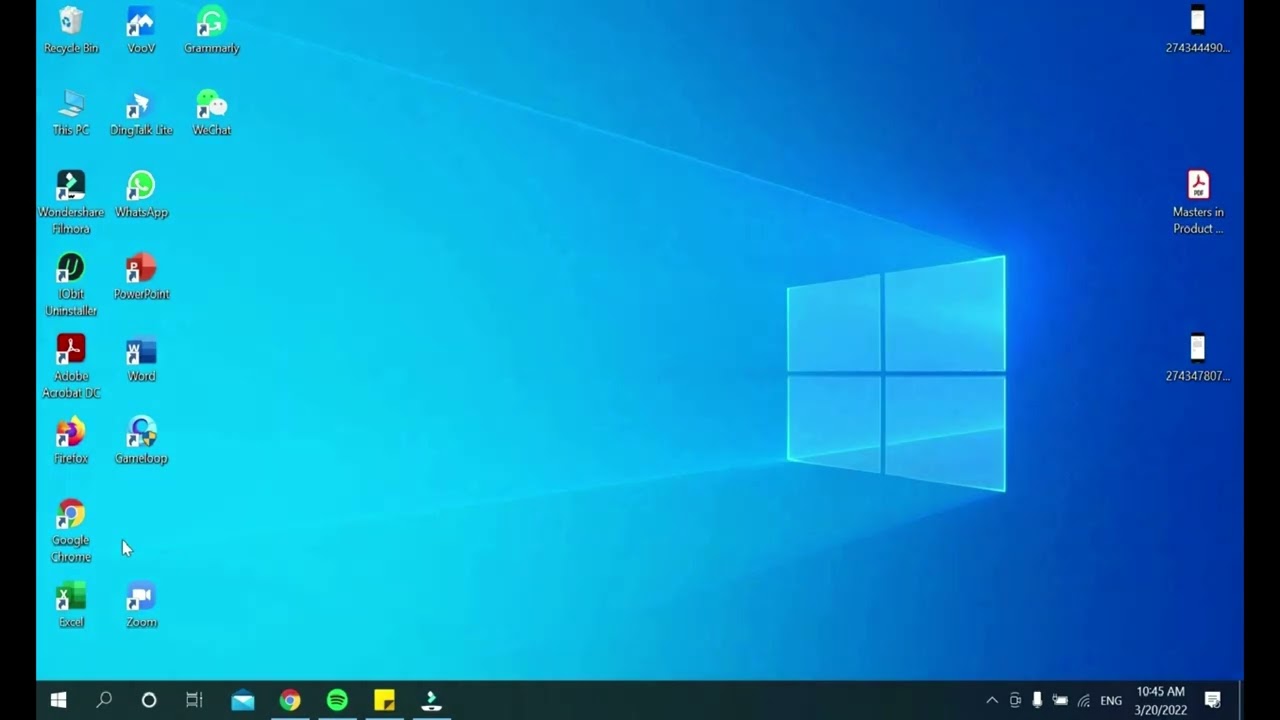Click the Masters in Product PDF file

click(1198, 202)
